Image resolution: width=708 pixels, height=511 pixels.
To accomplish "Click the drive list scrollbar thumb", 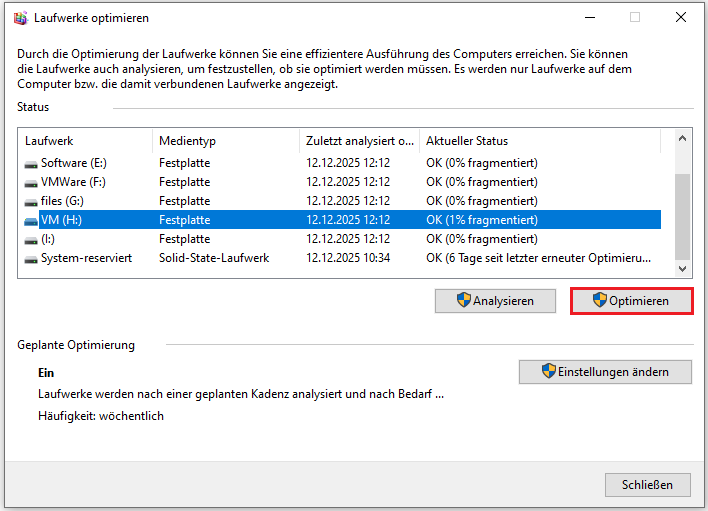I will click(x=682, y=217).
